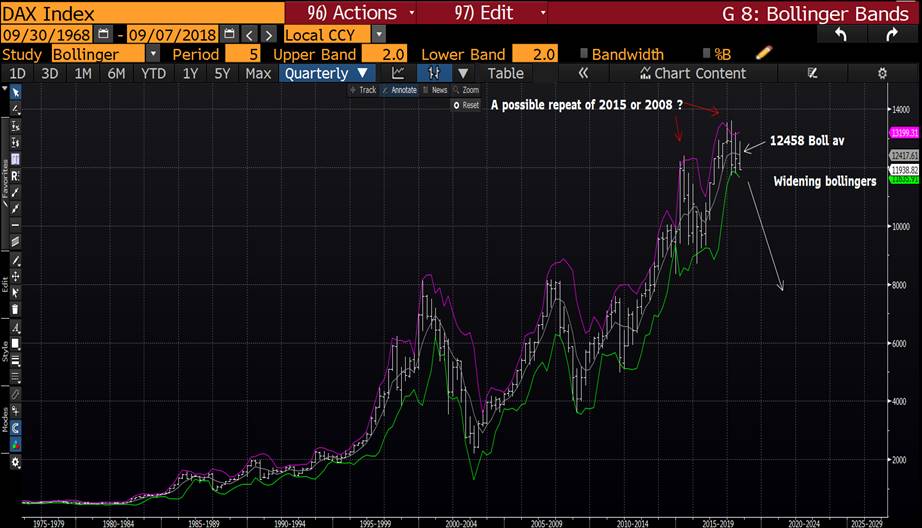Open chart type dropdown arrow beside bar icon
Screen dimensions: 922x528
tap(463, 73)
